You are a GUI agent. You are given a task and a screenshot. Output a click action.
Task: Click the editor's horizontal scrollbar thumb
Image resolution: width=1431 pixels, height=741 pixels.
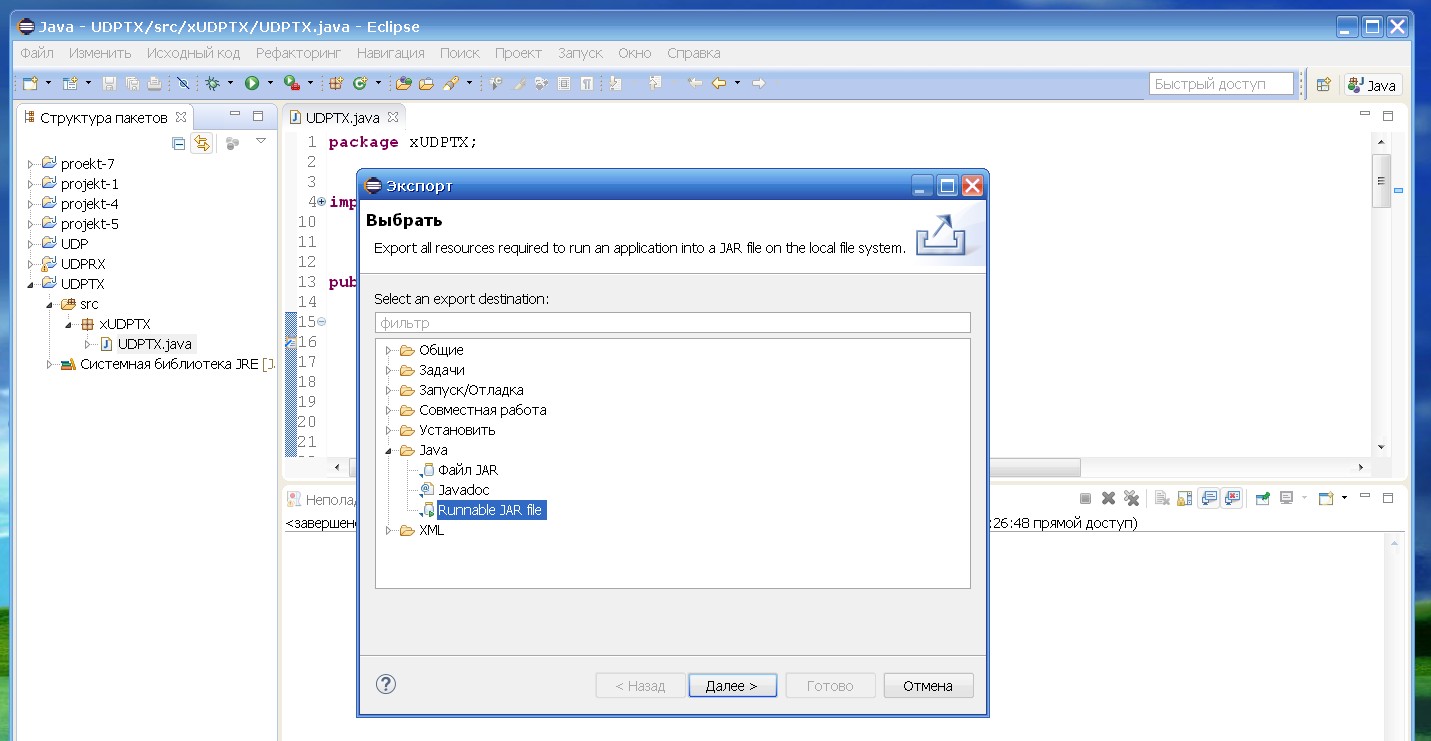point(1030,468)
